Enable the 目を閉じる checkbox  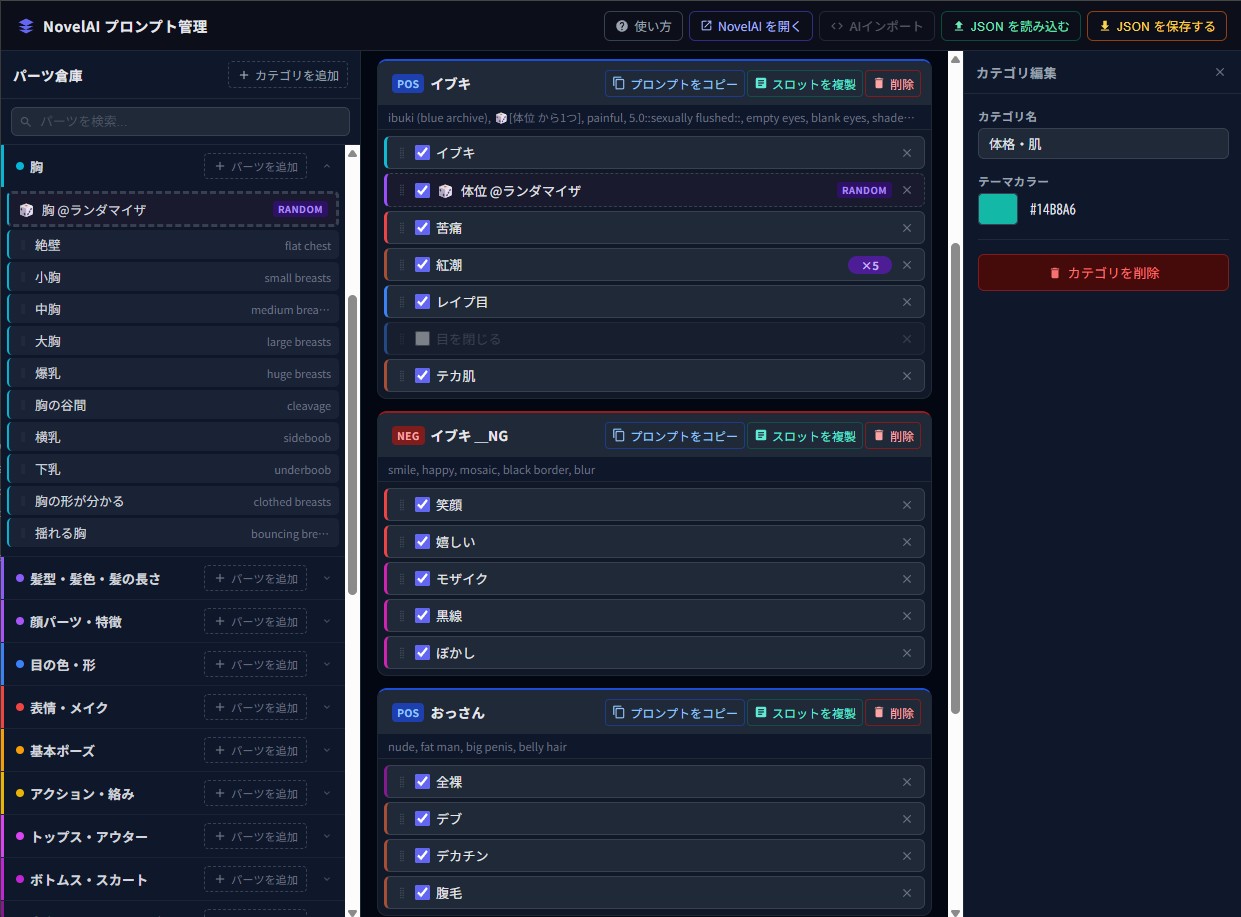[422, 339]
